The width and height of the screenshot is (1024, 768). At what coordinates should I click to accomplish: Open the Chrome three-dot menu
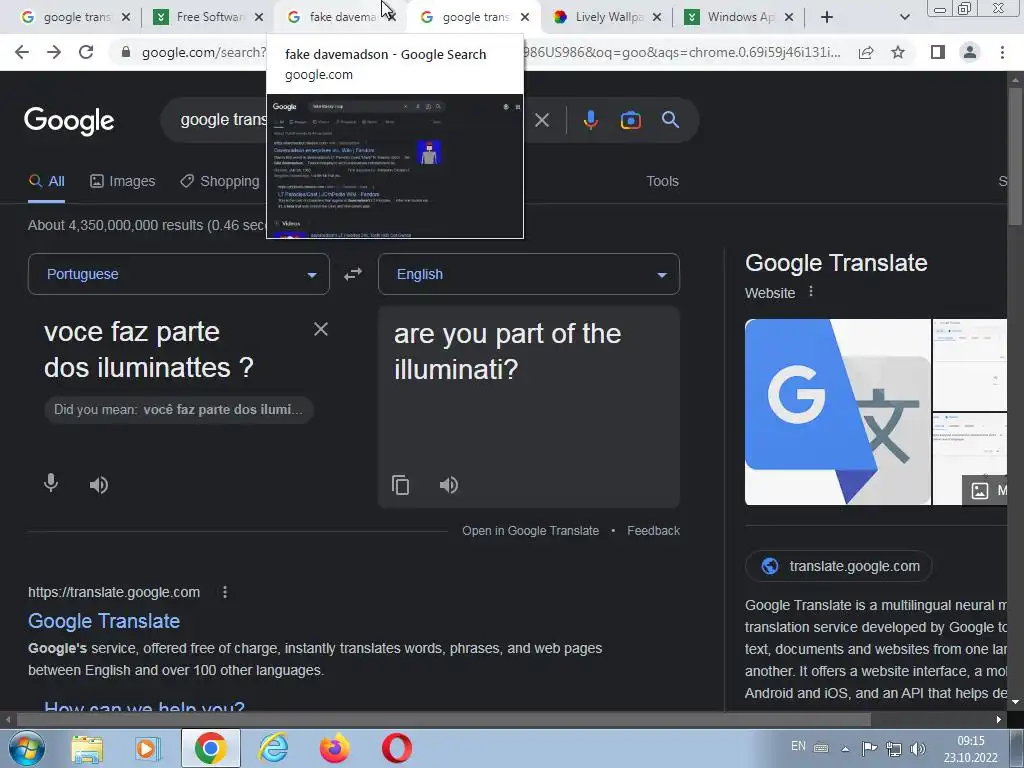click(1002, 52)
